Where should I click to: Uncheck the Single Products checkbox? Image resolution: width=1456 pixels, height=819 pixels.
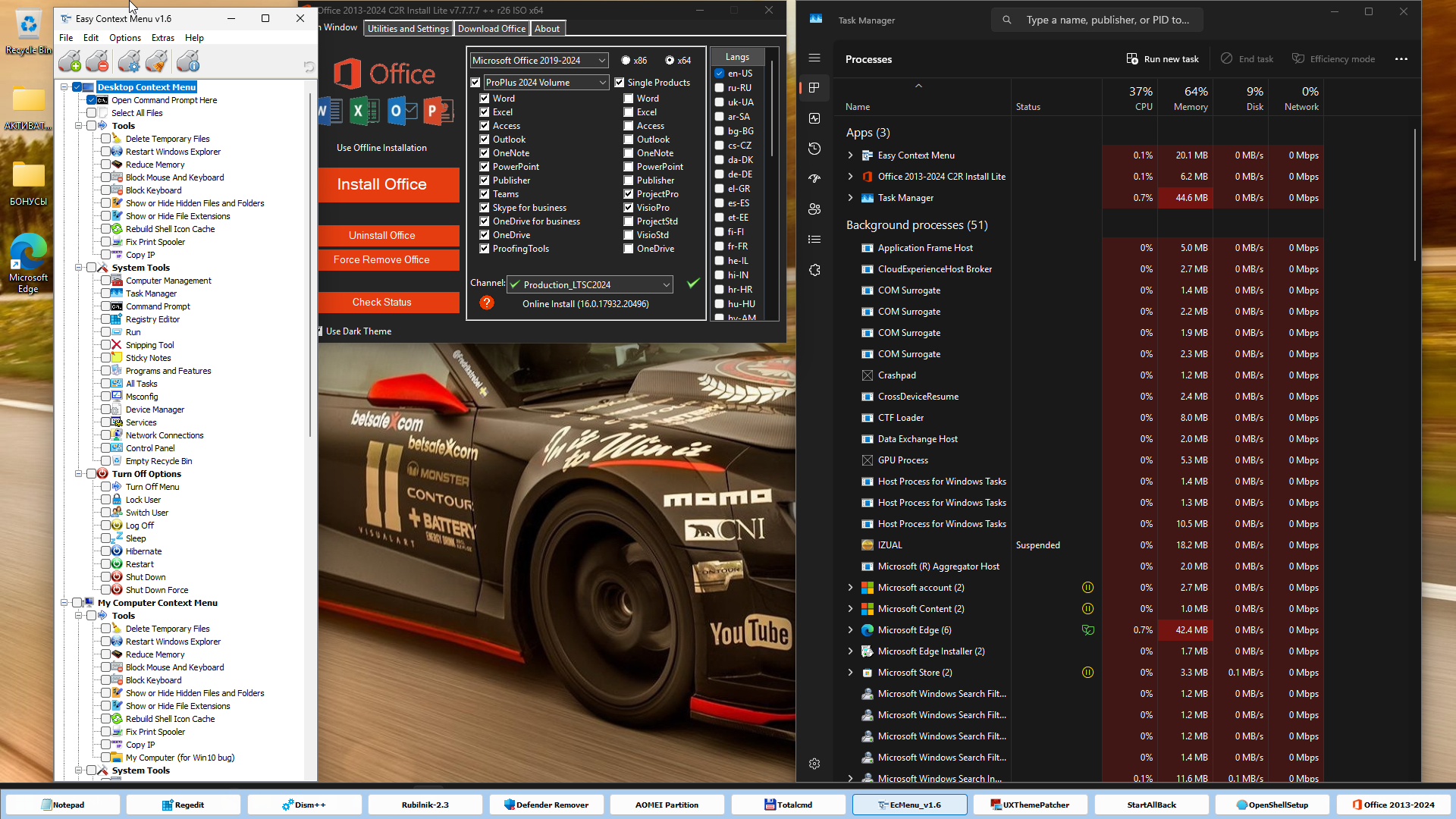(619, 83)
